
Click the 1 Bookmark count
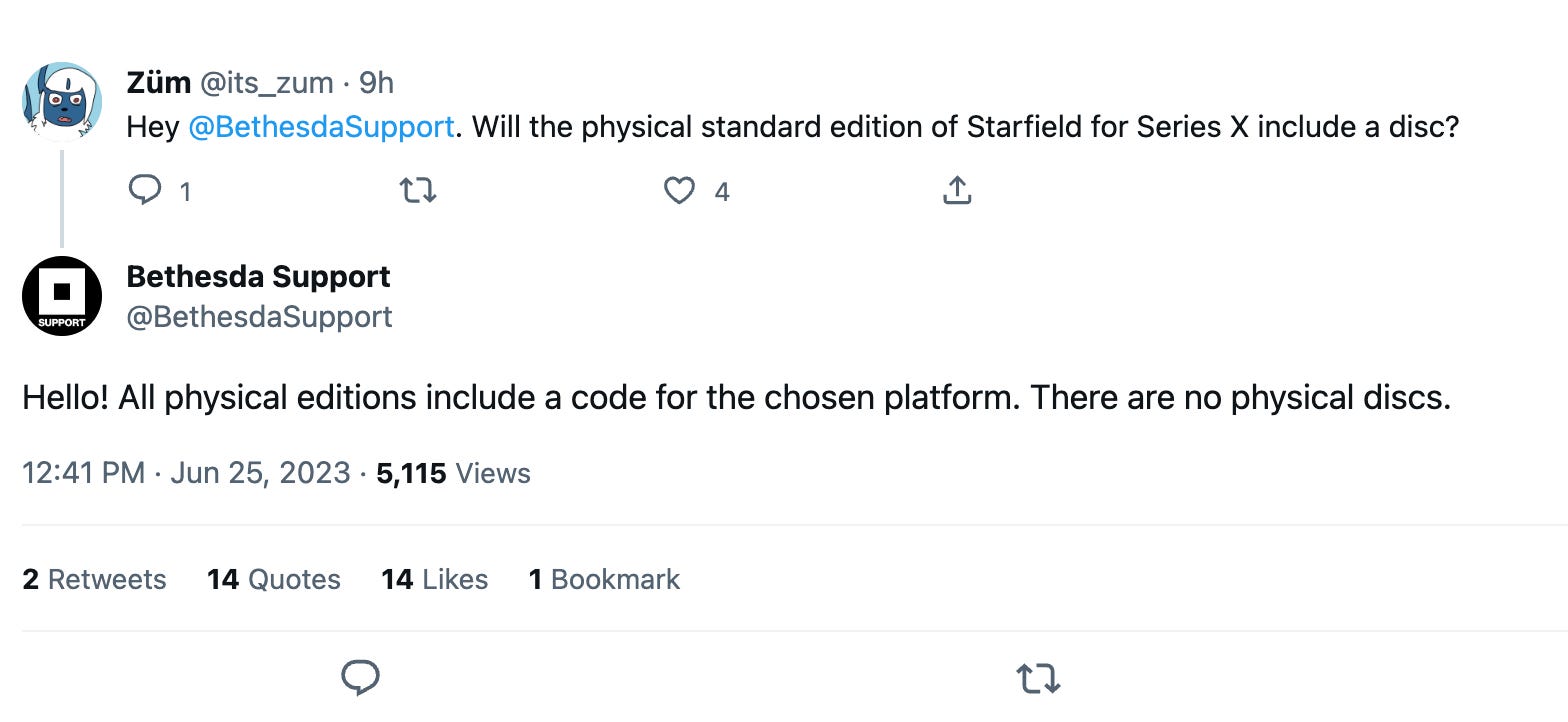point(604,579)
